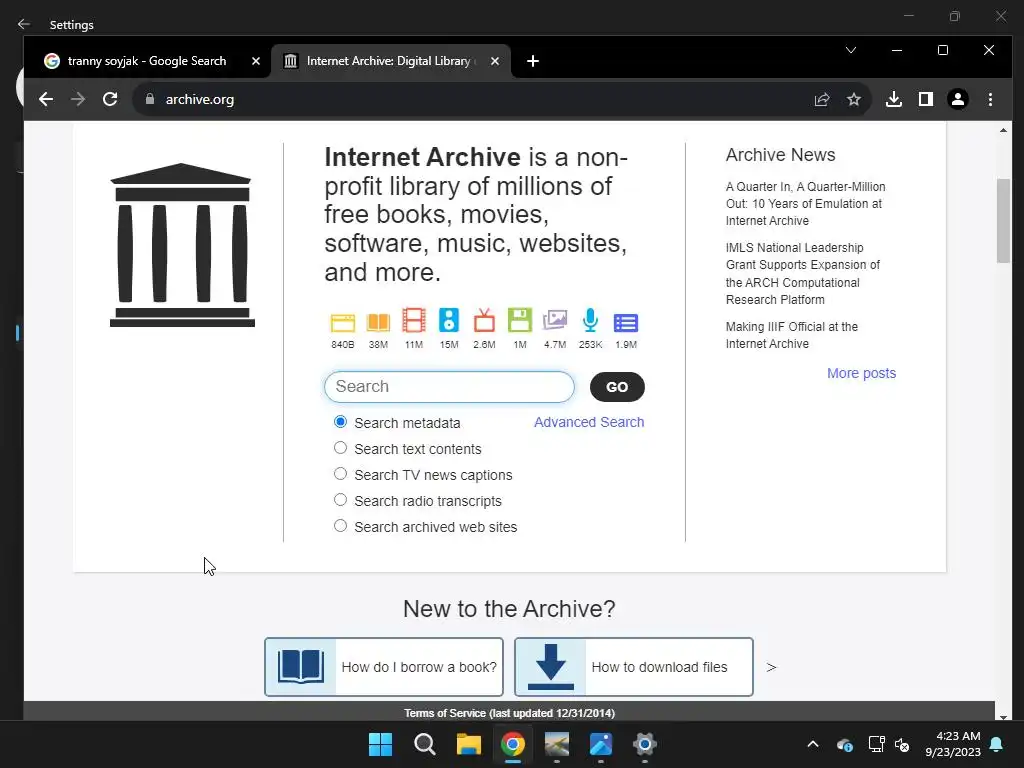Click the archive.org address bar
Viewport: 1024px width, 768px height.
[470, 99]
